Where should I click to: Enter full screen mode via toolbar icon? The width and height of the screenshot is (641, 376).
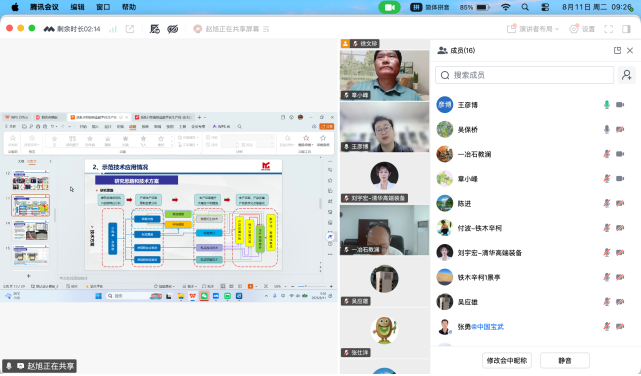[x=608, y=29]
